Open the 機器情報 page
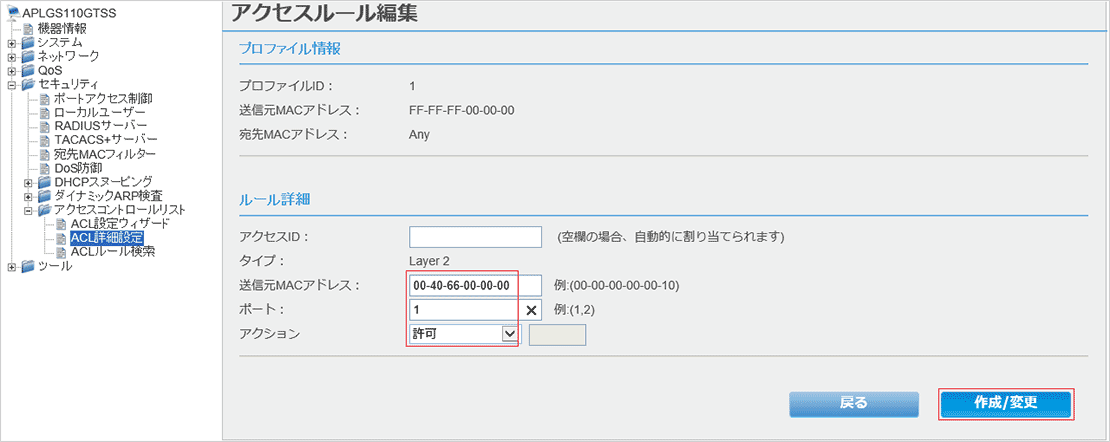1110x442 pixels. pos(62,29)
